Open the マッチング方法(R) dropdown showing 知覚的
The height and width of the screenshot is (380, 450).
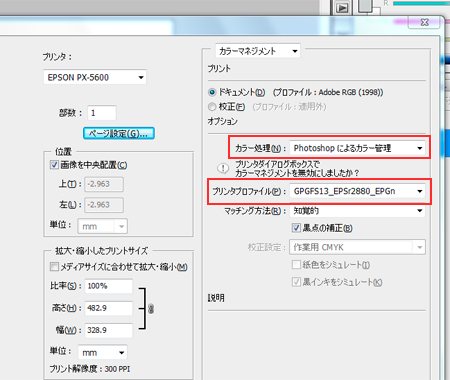pos(358,211)
